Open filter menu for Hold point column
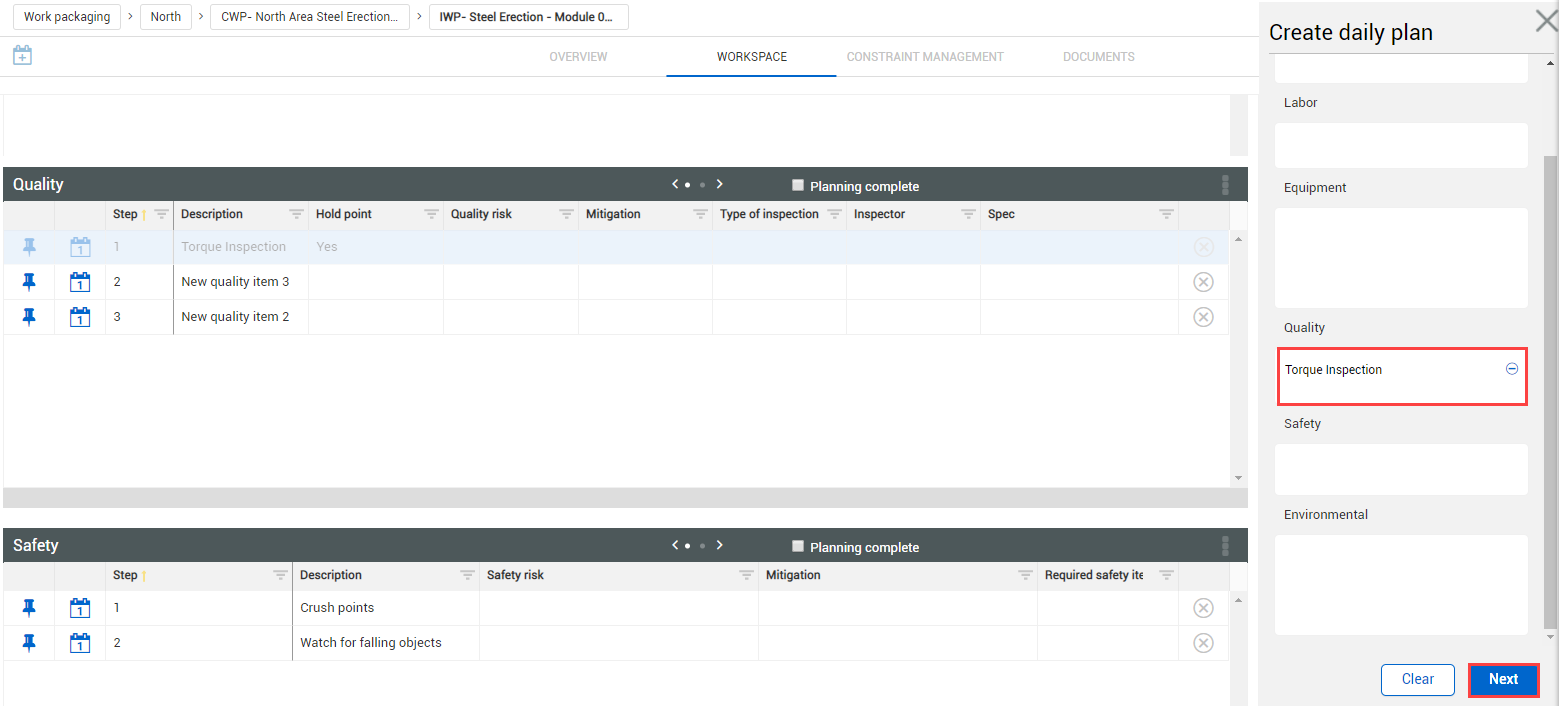 [x=431, y=214]
